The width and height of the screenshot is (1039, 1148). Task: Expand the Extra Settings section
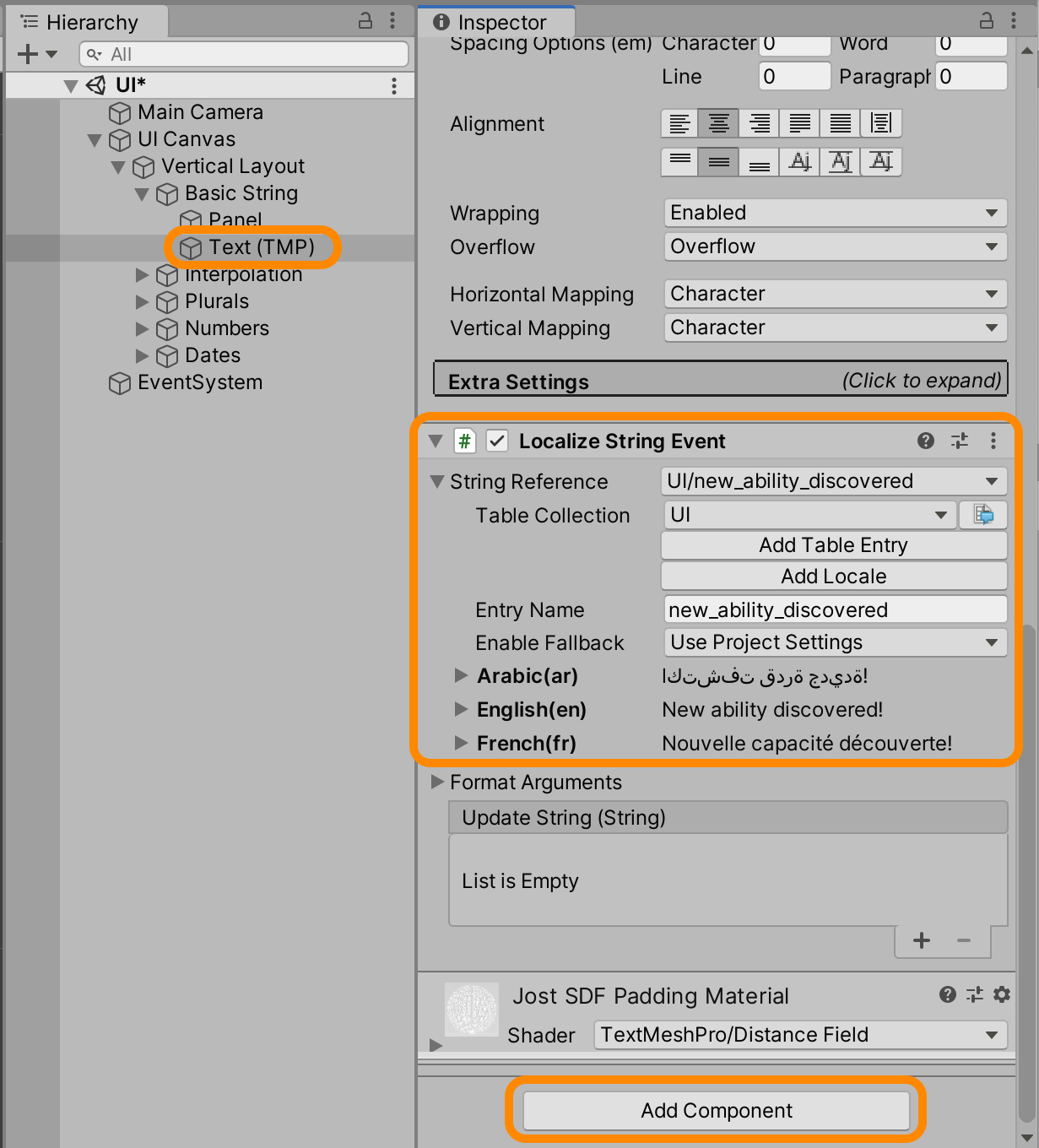(720, 380)
